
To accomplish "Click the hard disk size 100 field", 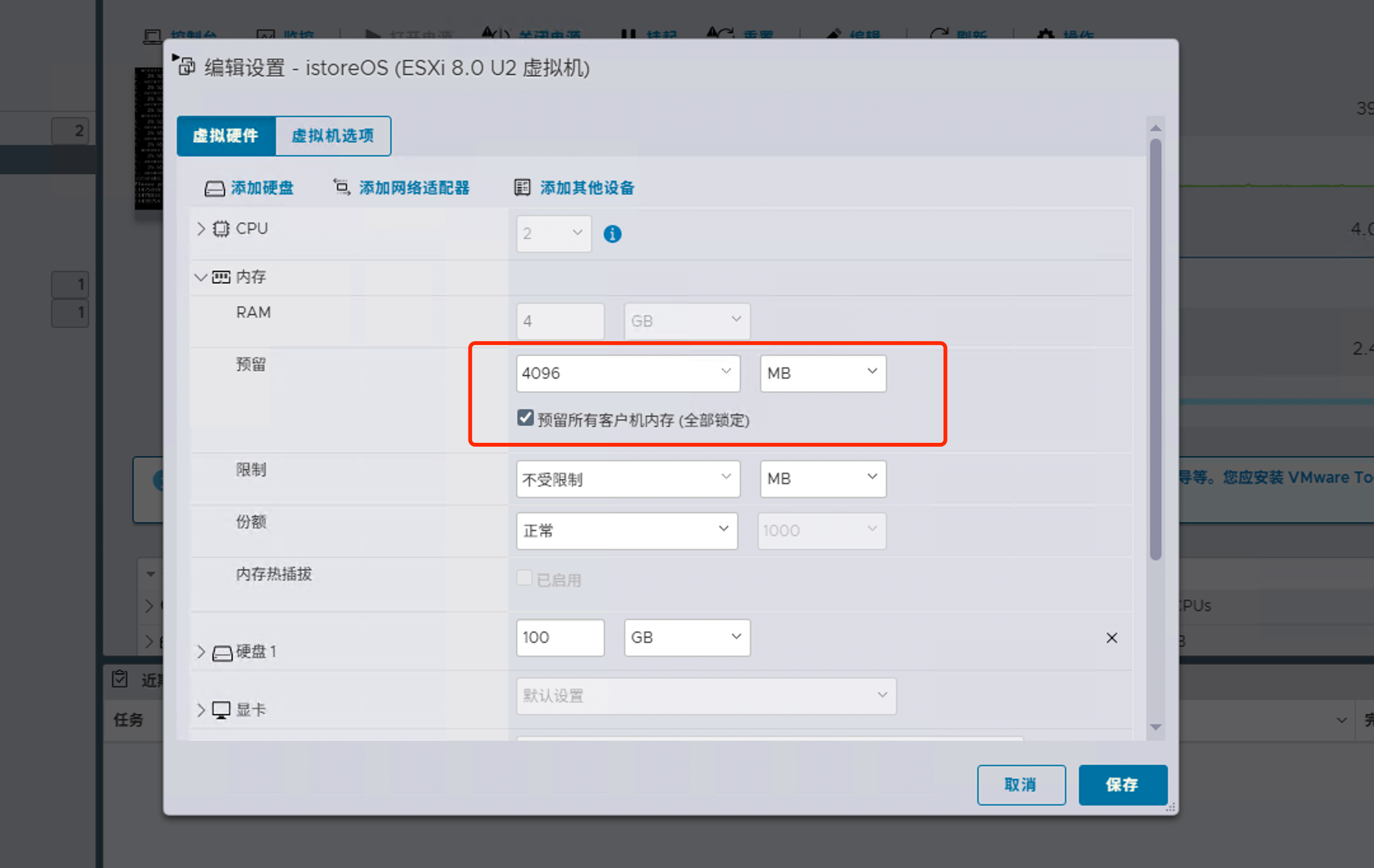I will pos(559,637).
